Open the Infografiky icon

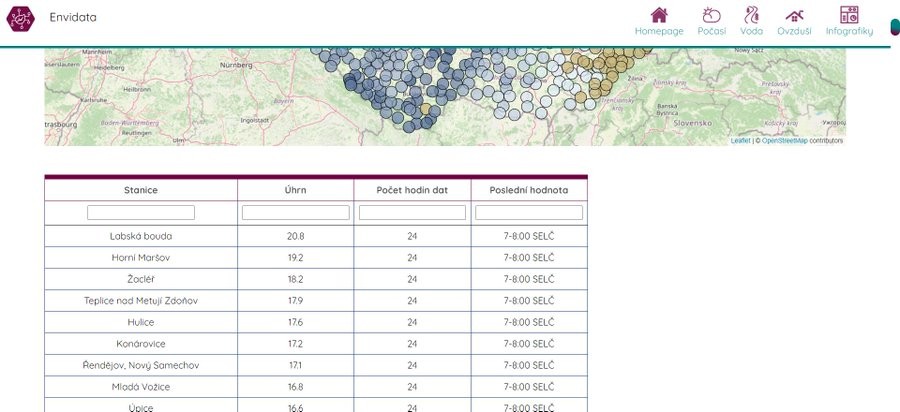click(x=849, y=15)
